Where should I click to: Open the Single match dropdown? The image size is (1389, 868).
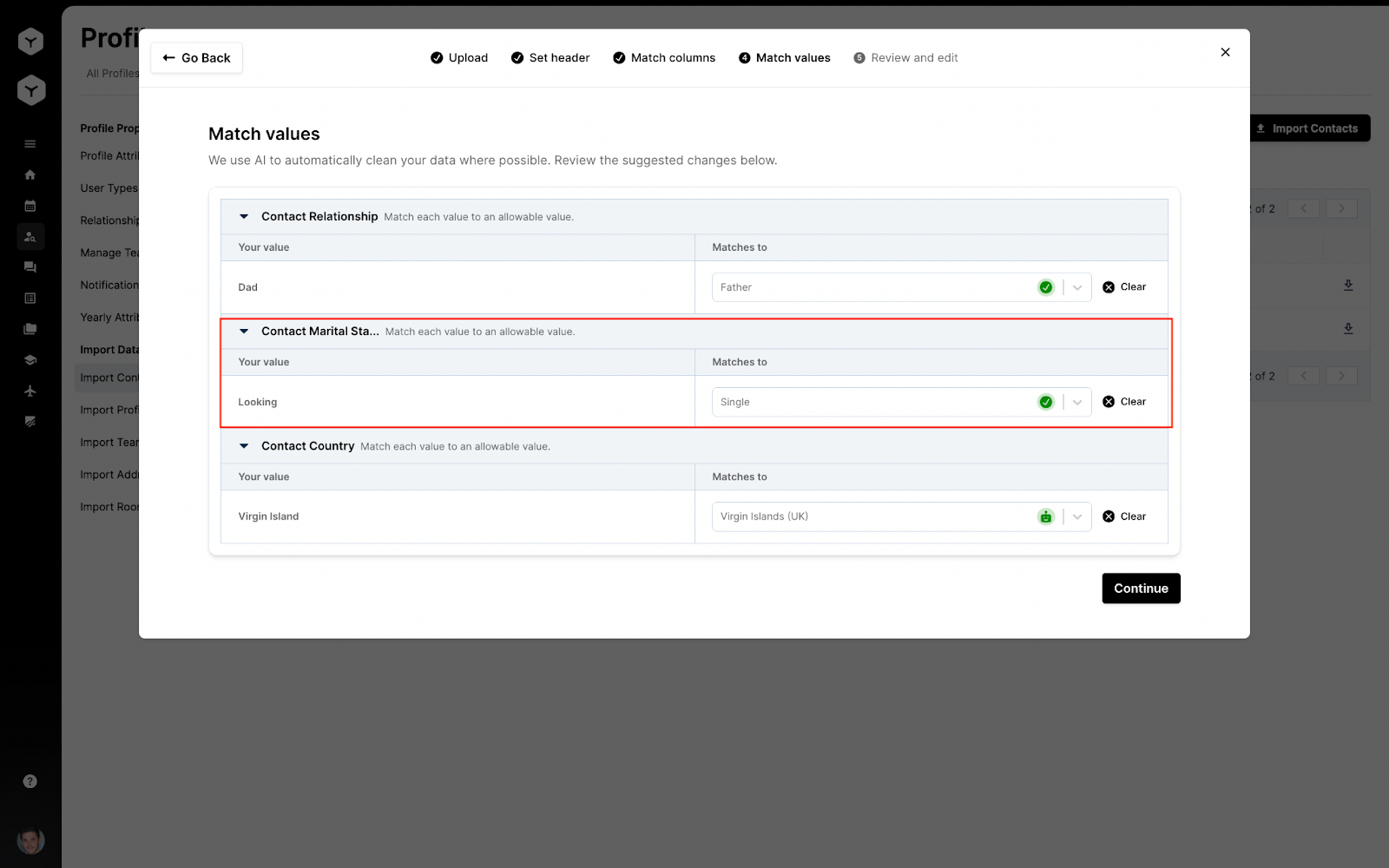pos(1076,401)
